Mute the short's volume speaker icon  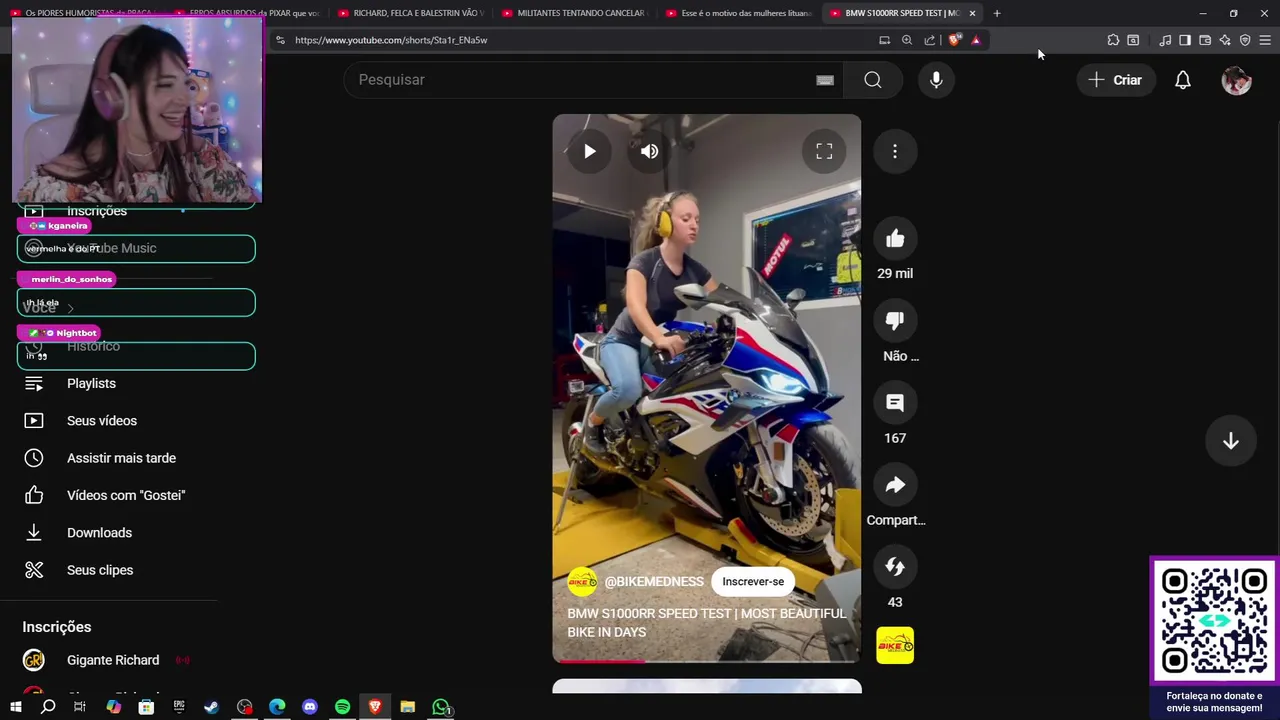(x=650, y=151)
